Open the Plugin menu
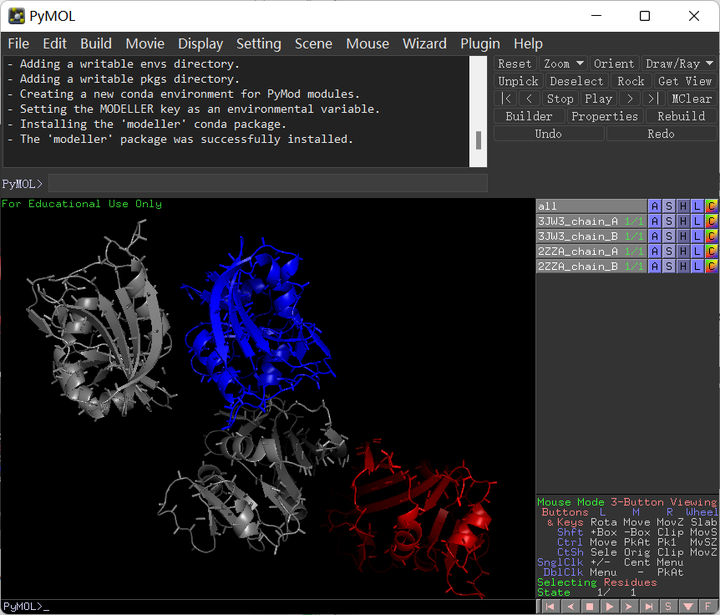Viewport: 720px width, 615px height. tap(480, 43)
